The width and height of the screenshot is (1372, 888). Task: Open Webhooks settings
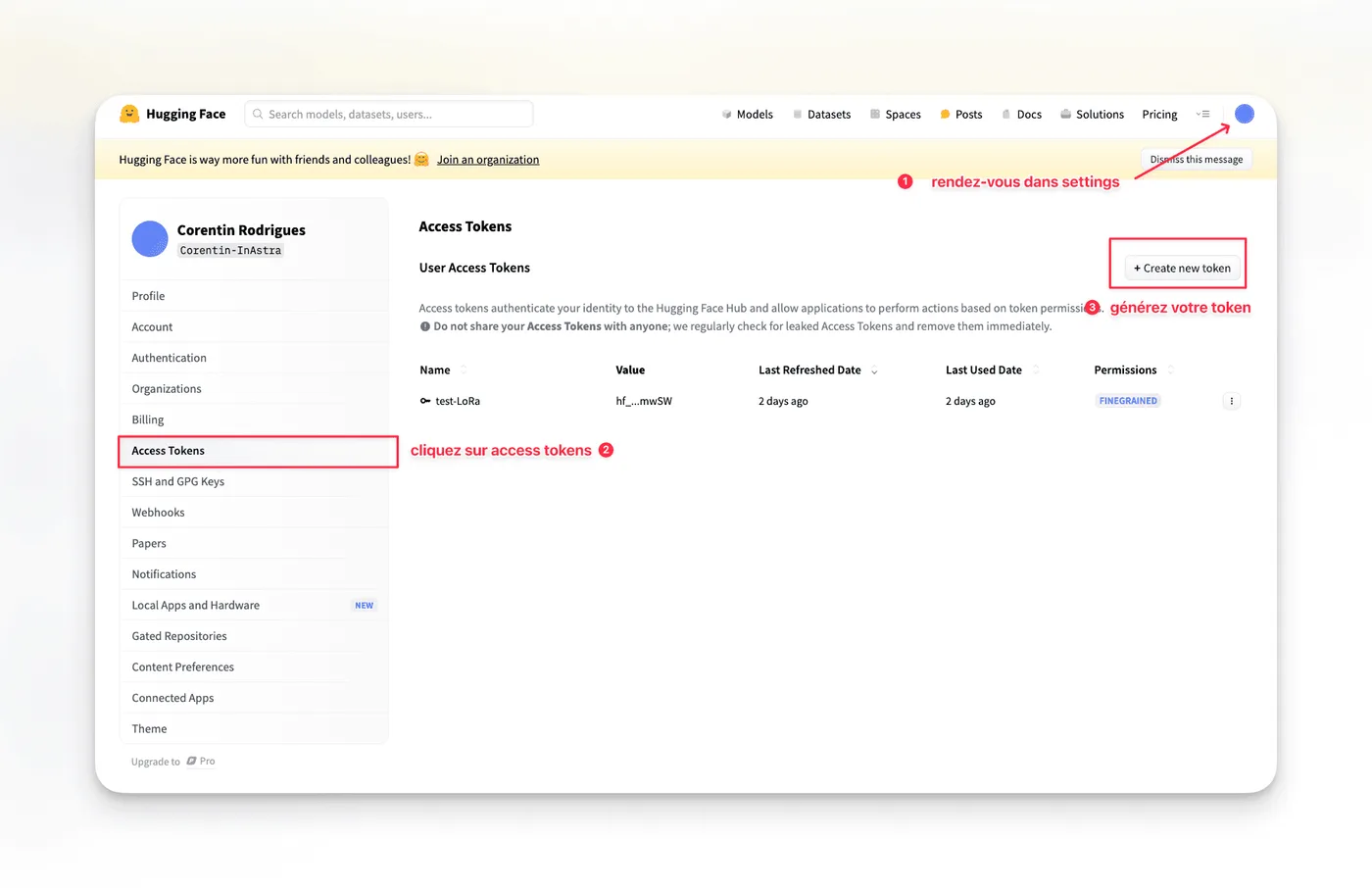pyautogui.click(x=254, y=513)
